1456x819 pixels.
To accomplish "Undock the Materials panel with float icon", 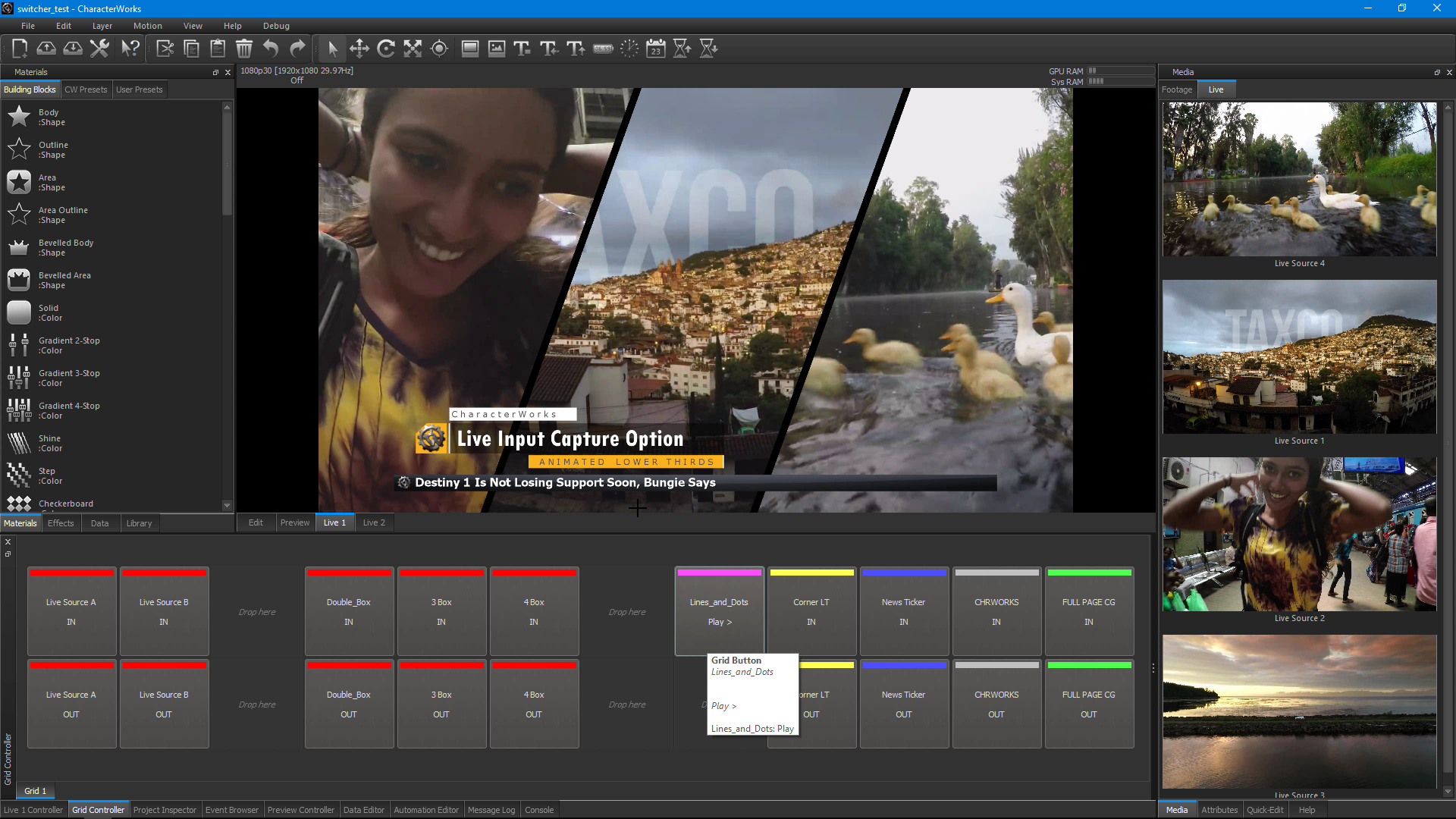I will coord(215,73).
